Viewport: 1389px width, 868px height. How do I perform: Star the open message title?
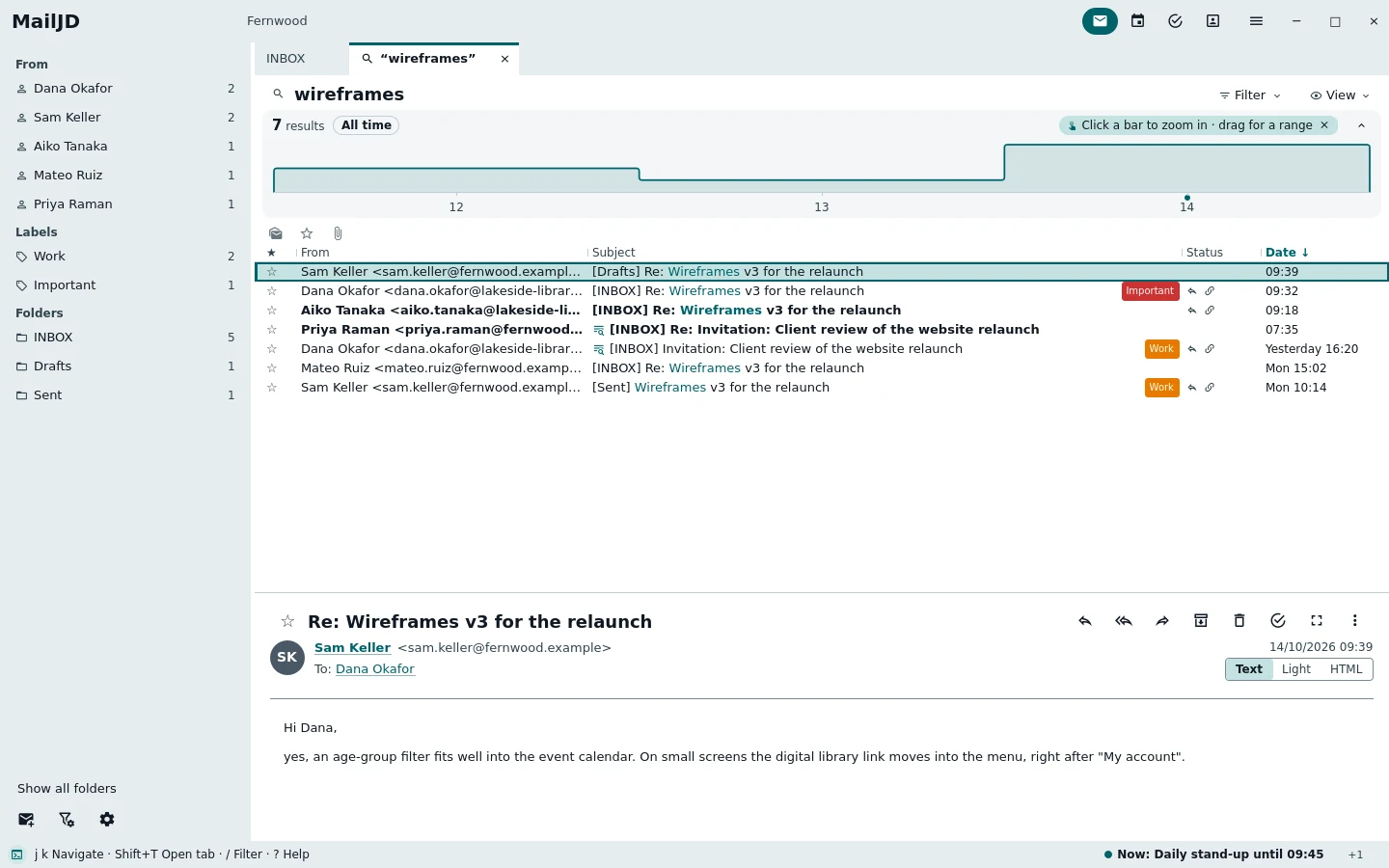287,621
